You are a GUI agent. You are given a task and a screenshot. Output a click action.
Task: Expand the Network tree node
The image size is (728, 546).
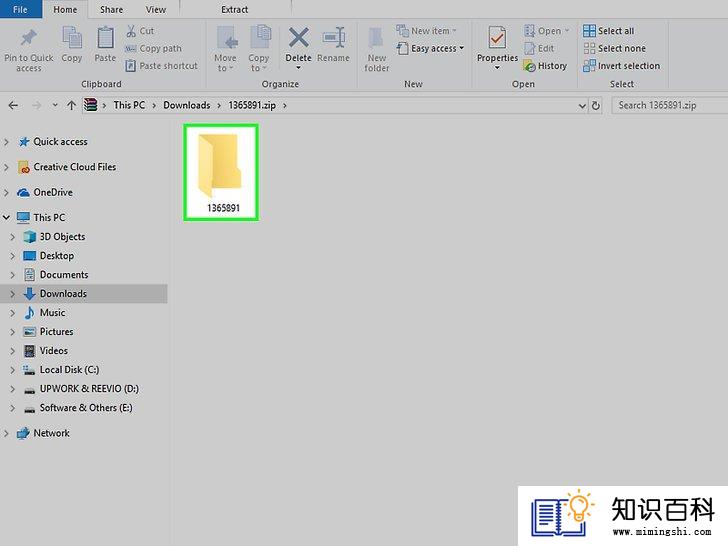6,433
